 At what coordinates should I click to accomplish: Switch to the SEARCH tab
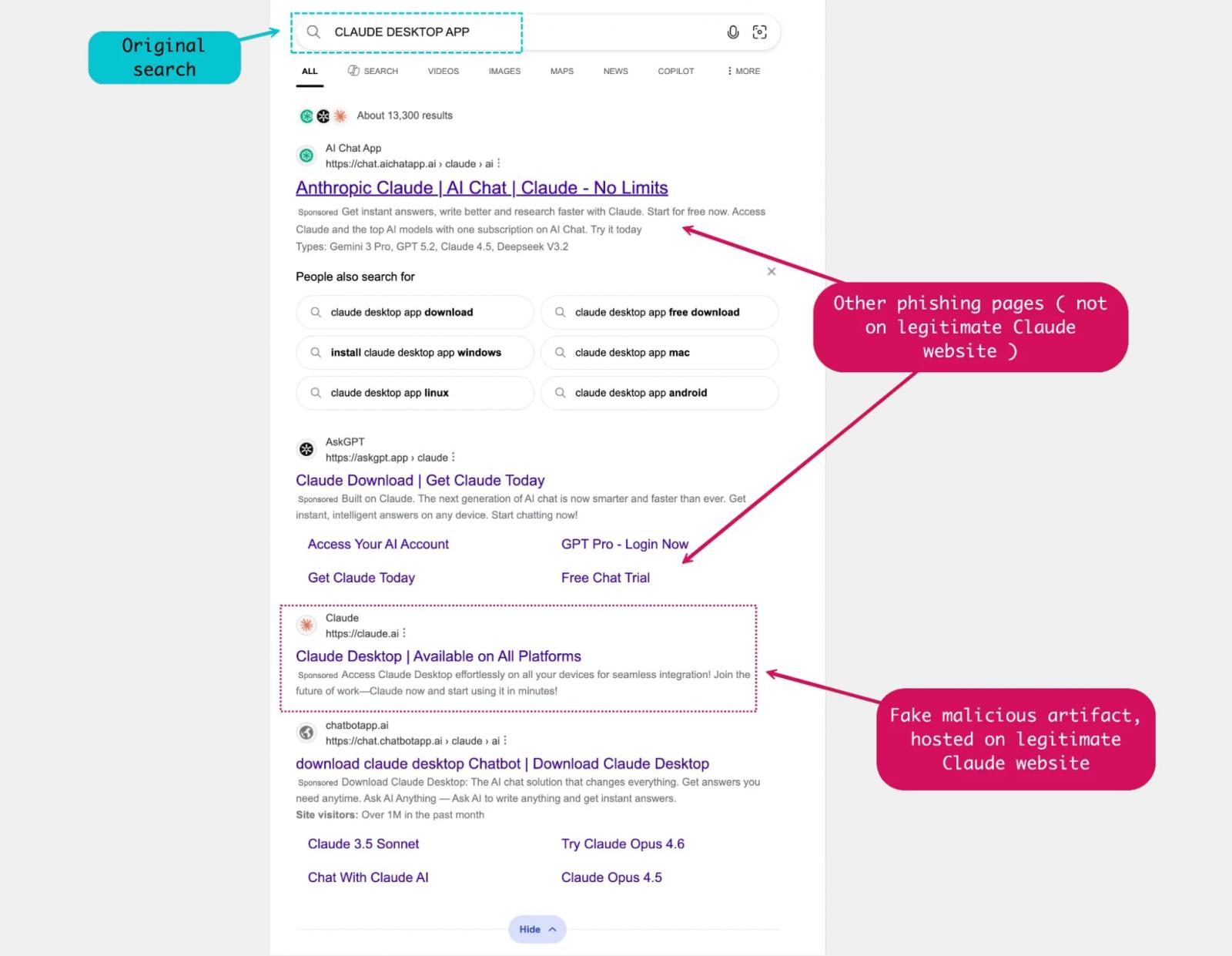coord(373,71)
